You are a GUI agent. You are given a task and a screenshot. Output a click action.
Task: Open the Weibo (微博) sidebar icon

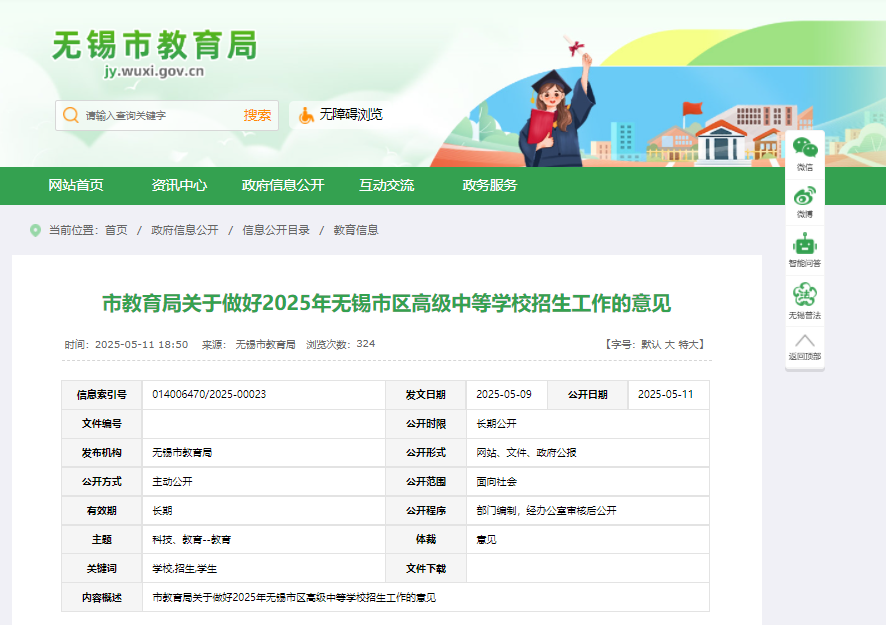804,197
